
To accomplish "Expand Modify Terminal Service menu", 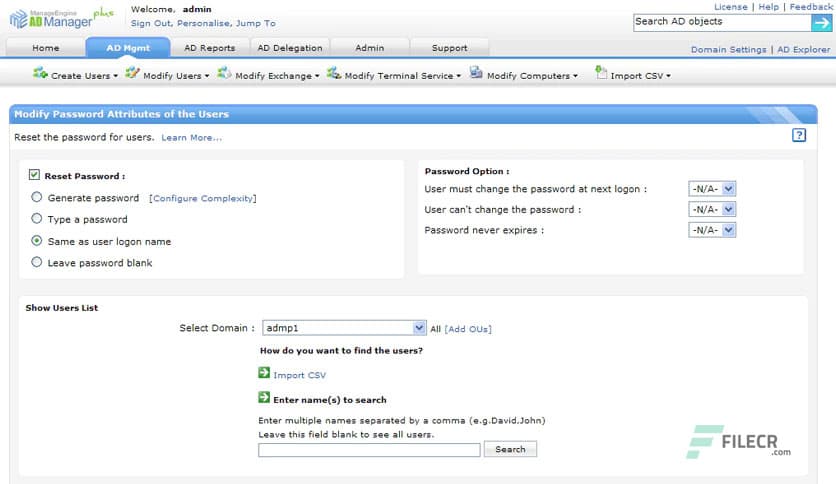I will tap(459, 76).
